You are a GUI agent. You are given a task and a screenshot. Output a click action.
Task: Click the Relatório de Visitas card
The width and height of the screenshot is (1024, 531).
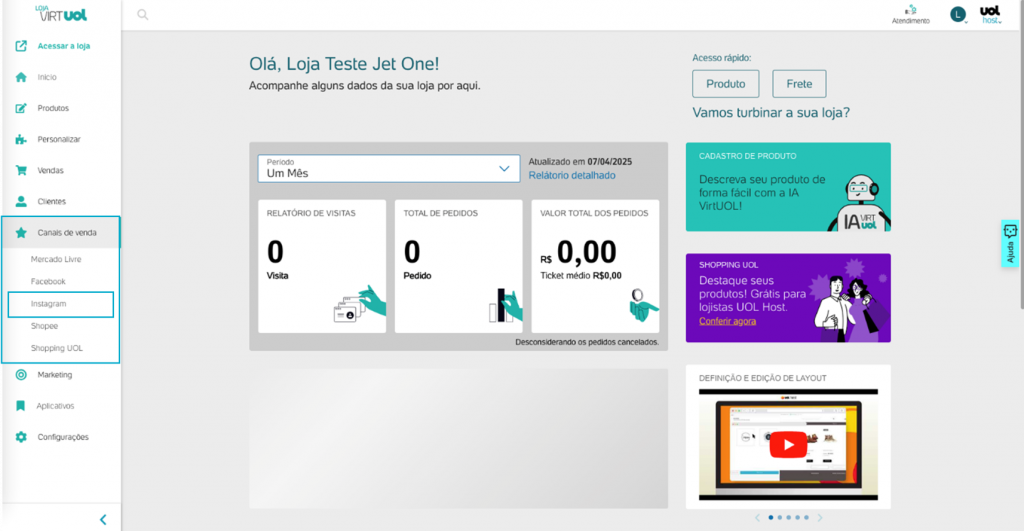point(322,266)
